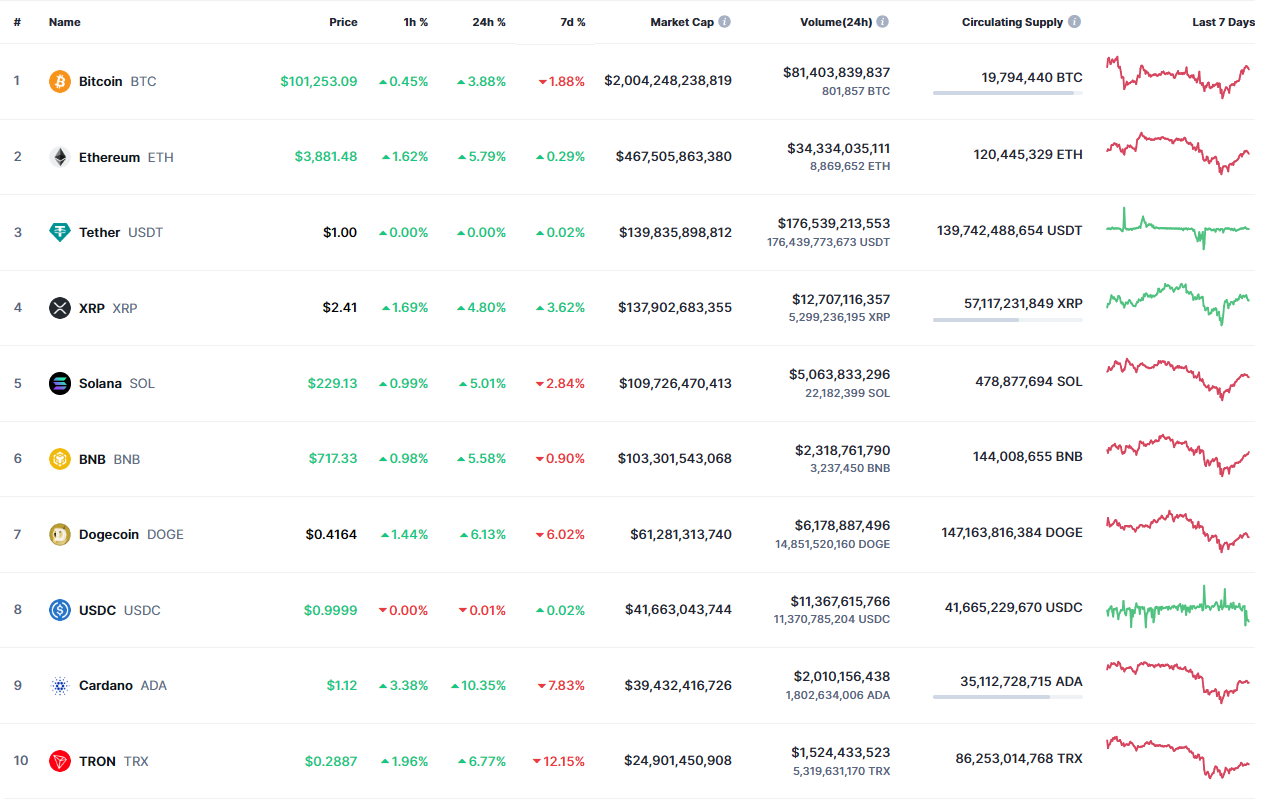The image size is (1266, 802).
Task: Click the TRON logo icon
Action: click(60, 761)
